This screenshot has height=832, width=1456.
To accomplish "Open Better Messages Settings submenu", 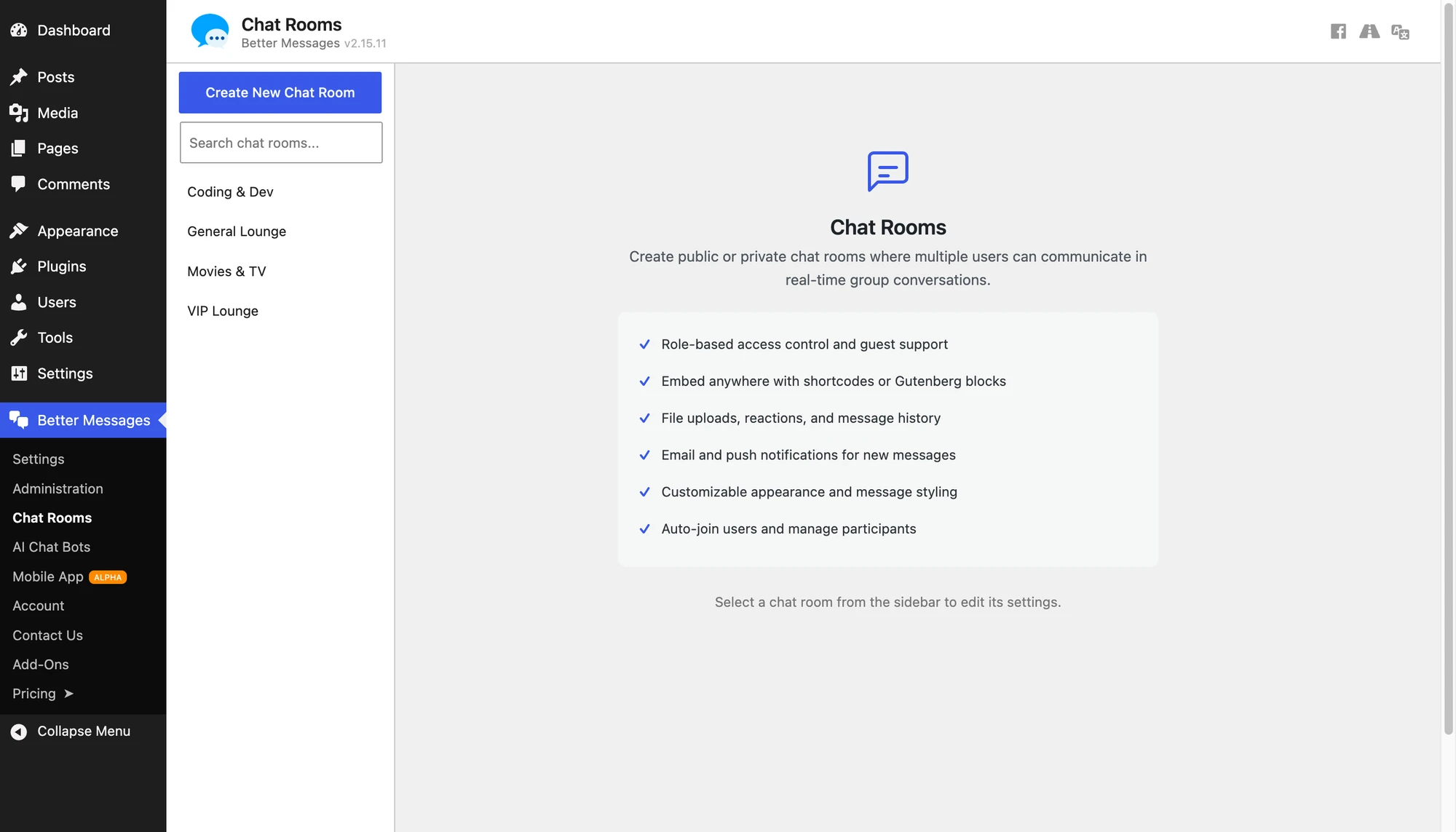I will point(39,459).
